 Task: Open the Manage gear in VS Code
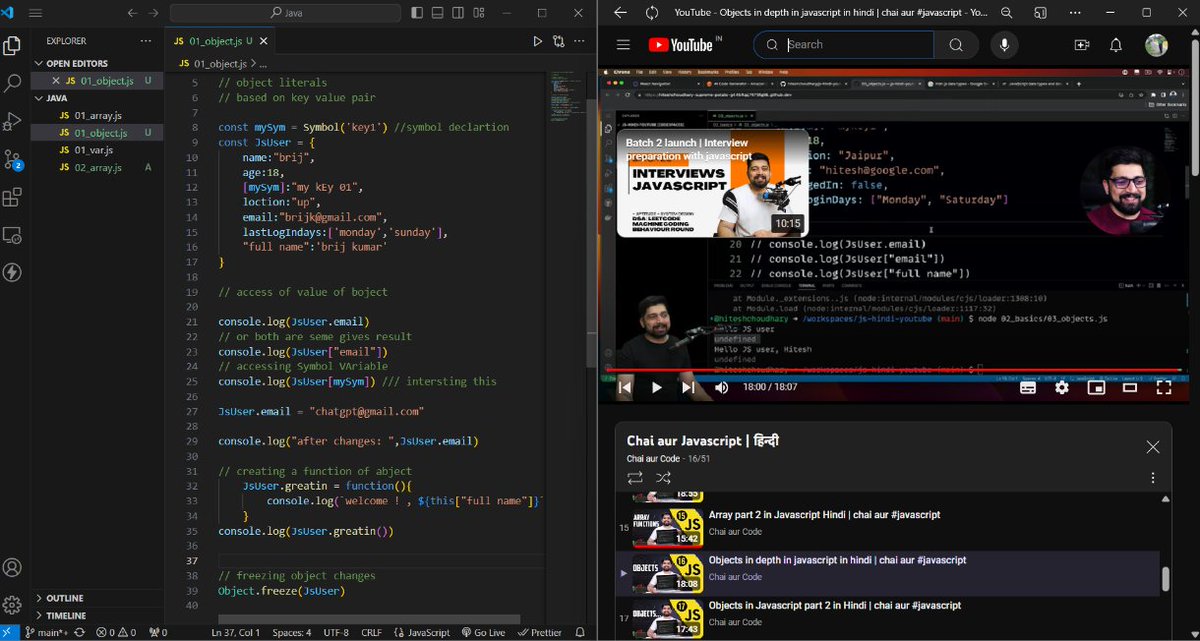13,605
